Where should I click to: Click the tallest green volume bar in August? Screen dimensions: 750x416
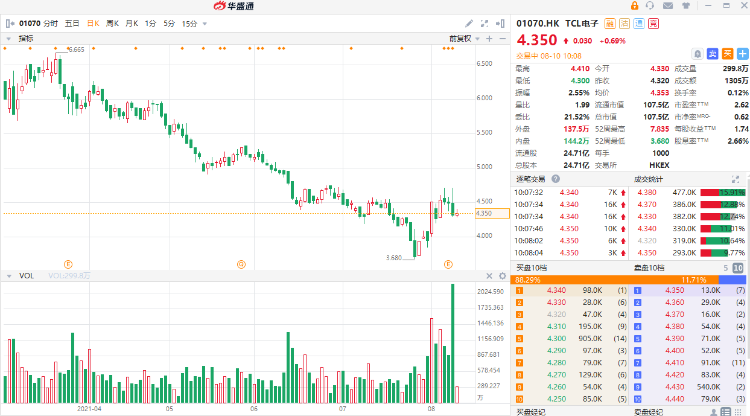pos(452,343)
